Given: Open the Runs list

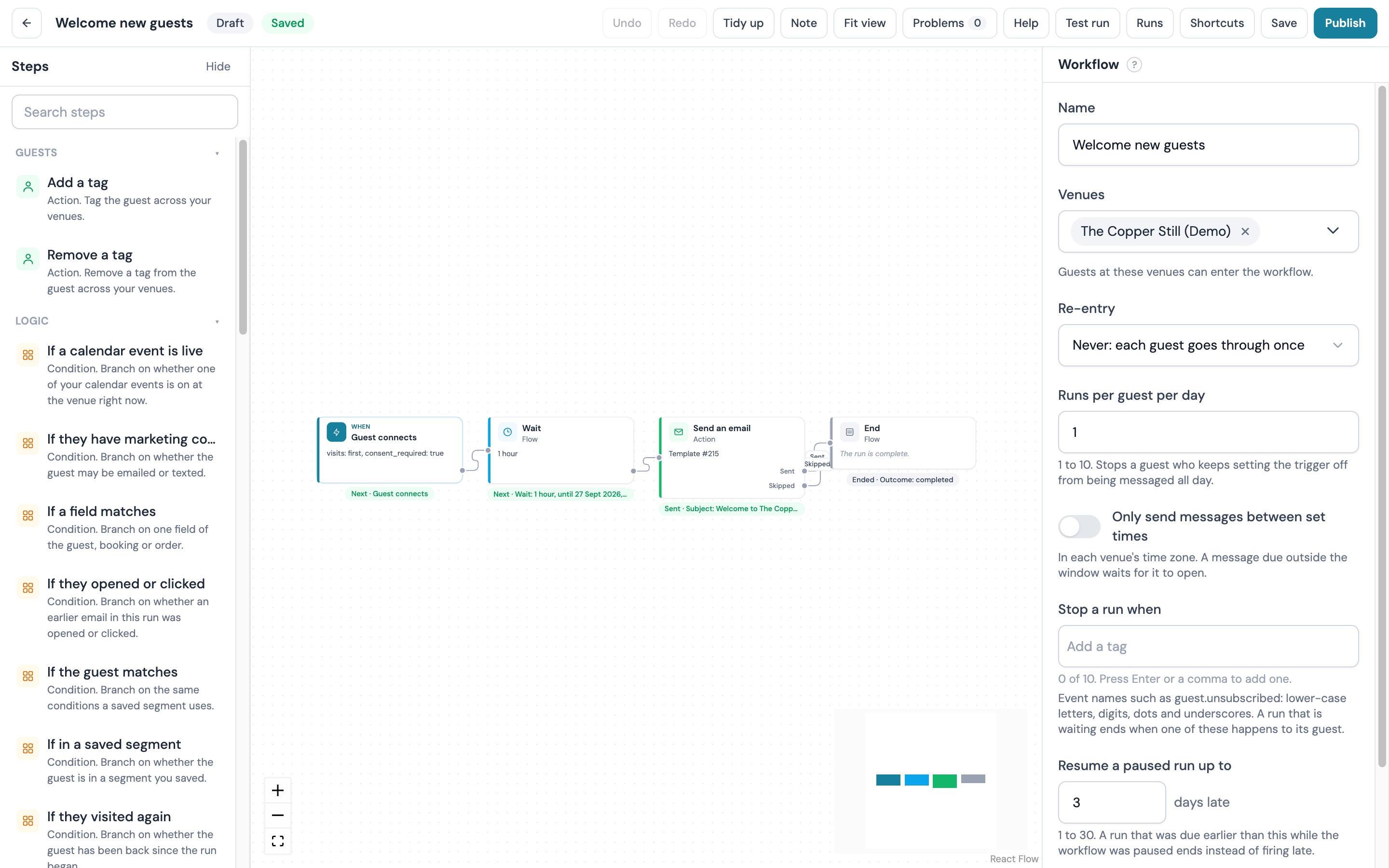Looking at the screenshot, I should [1150, 23].
